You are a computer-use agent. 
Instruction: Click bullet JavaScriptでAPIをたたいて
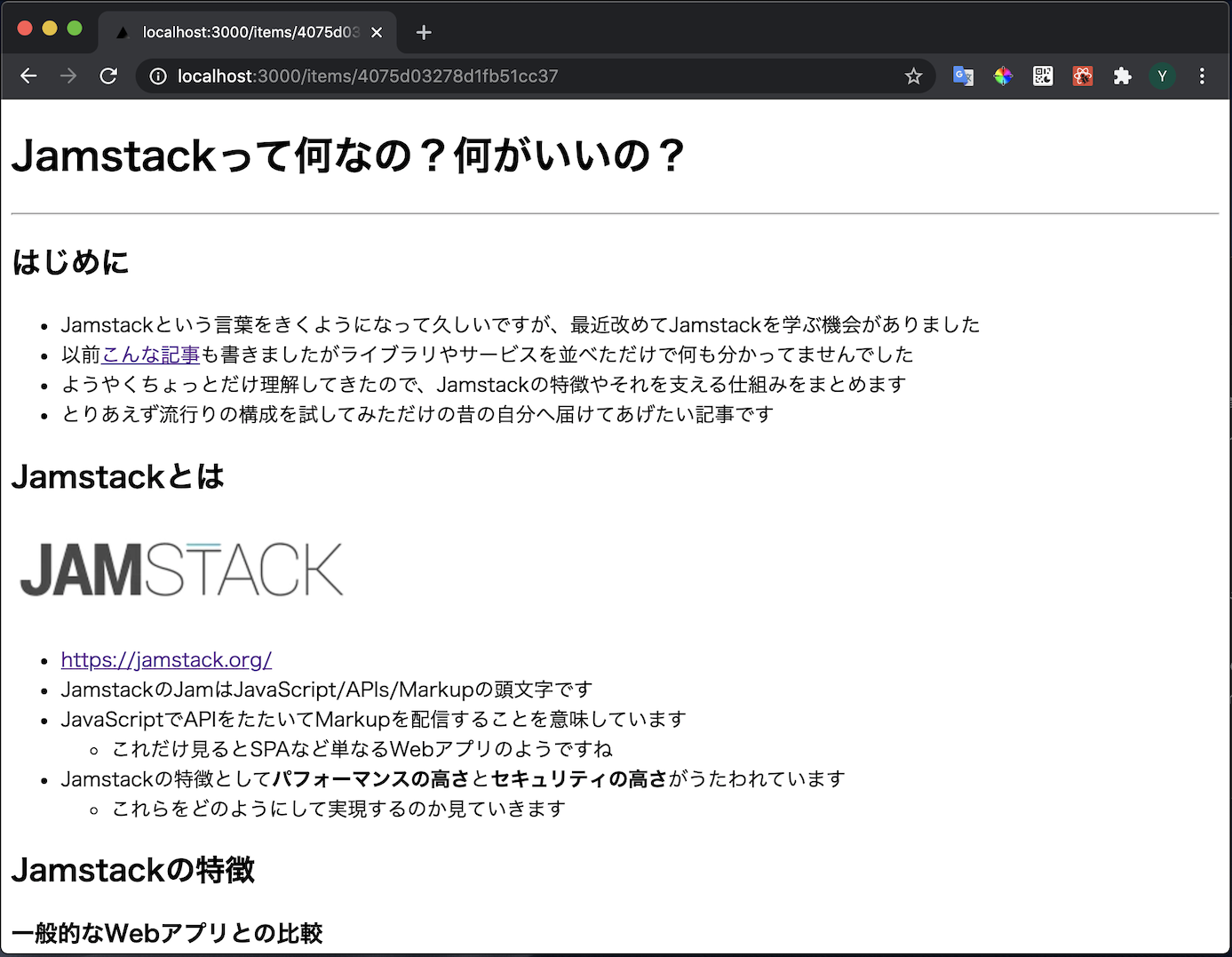(374, 719)
